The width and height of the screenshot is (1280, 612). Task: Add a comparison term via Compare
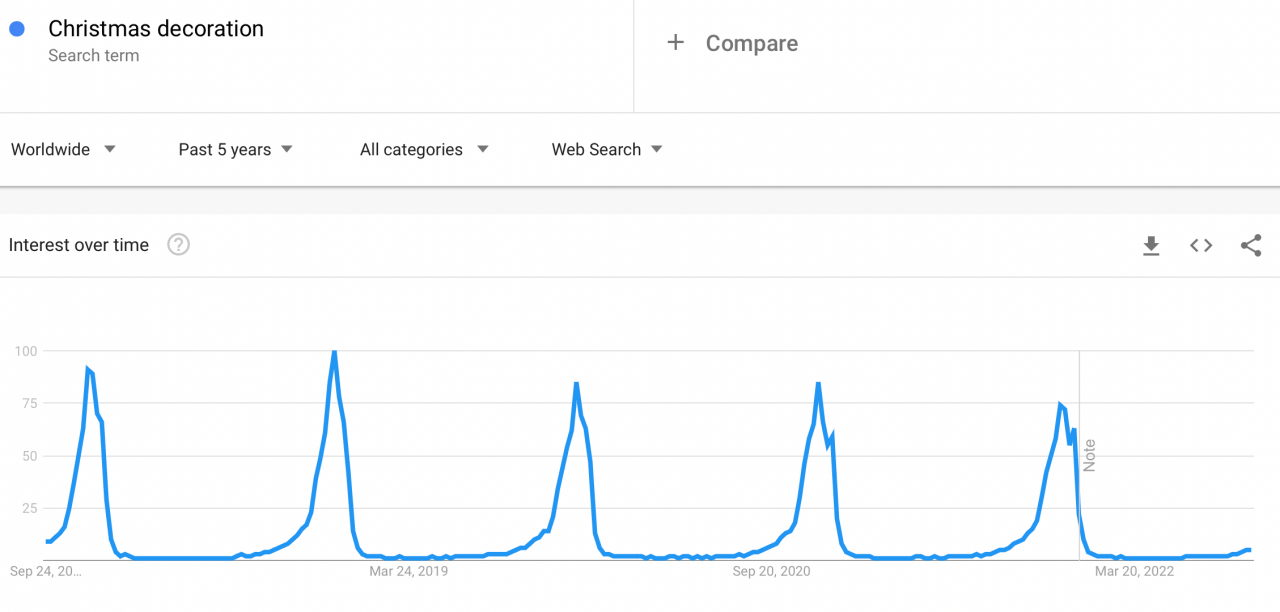pos(751,43)
